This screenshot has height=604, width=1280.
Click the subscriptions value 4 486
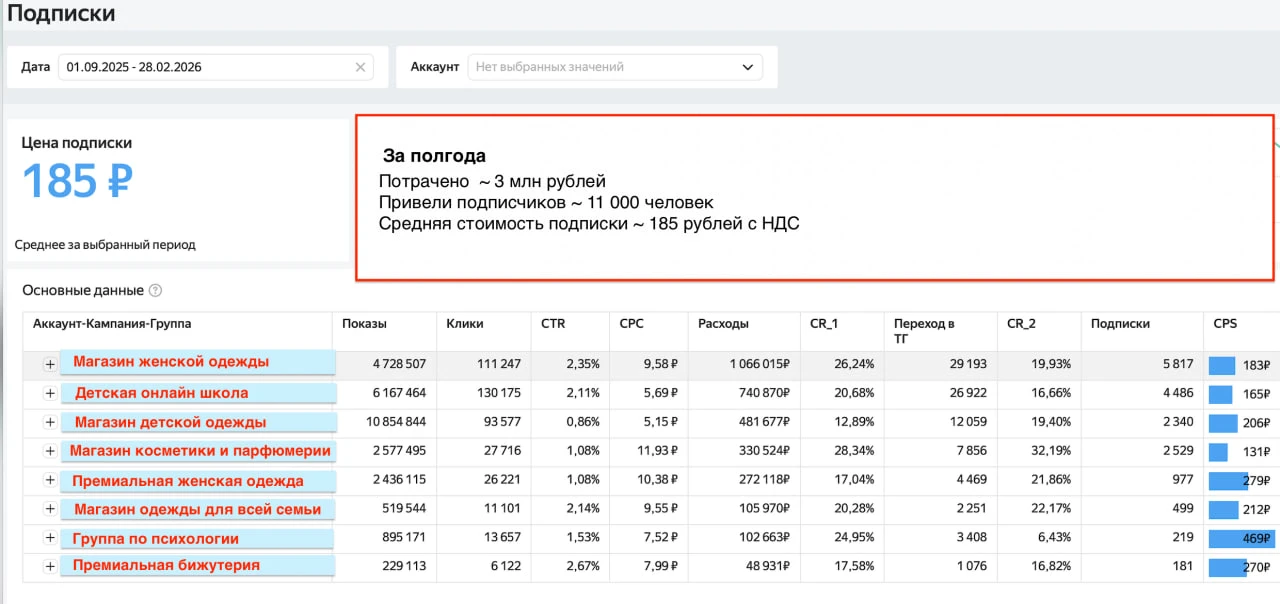point(1176,394)
